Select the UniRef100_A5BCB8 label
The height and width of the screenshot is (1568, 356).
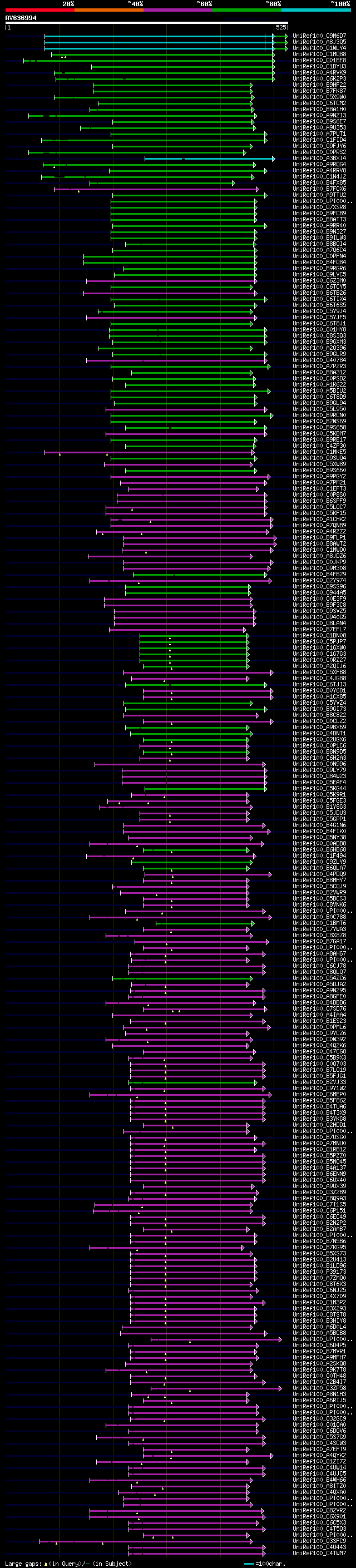(319, 1332)
